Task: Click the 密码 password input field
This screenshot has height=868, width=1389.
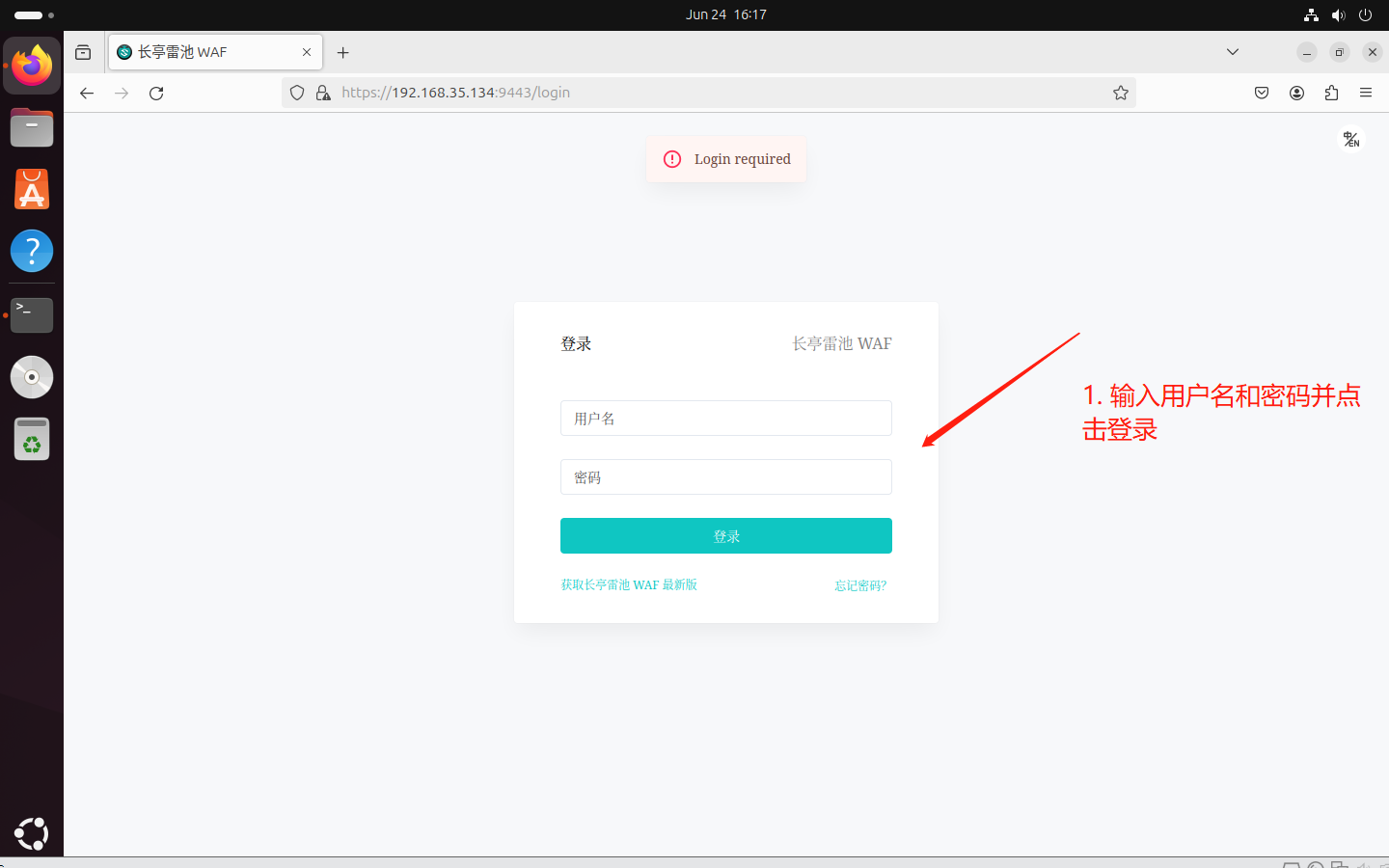Action: [x=726, y=477]
